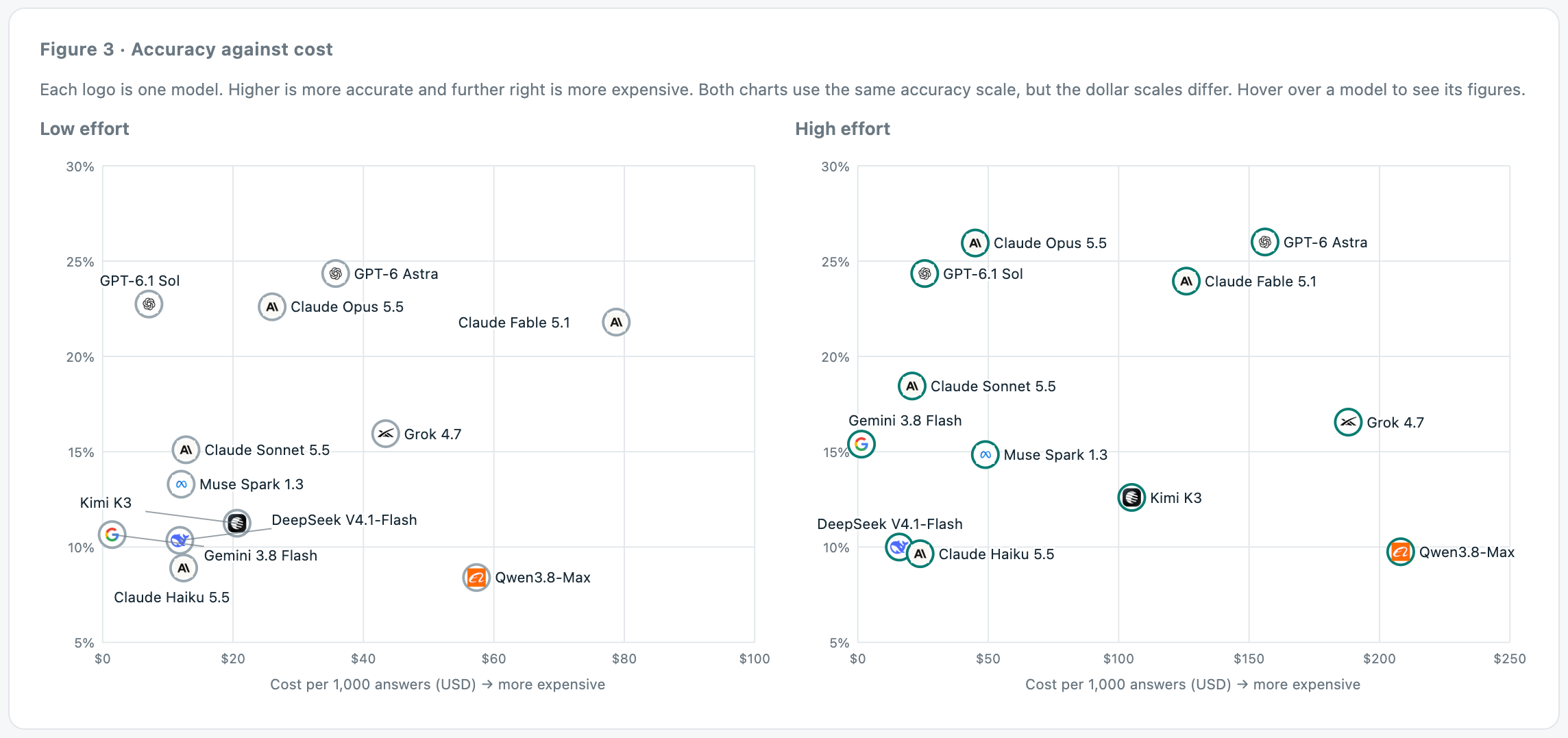Click the Low effort chart heading
This screenshot has height=738, width=1568.
[x=84, y=129]
